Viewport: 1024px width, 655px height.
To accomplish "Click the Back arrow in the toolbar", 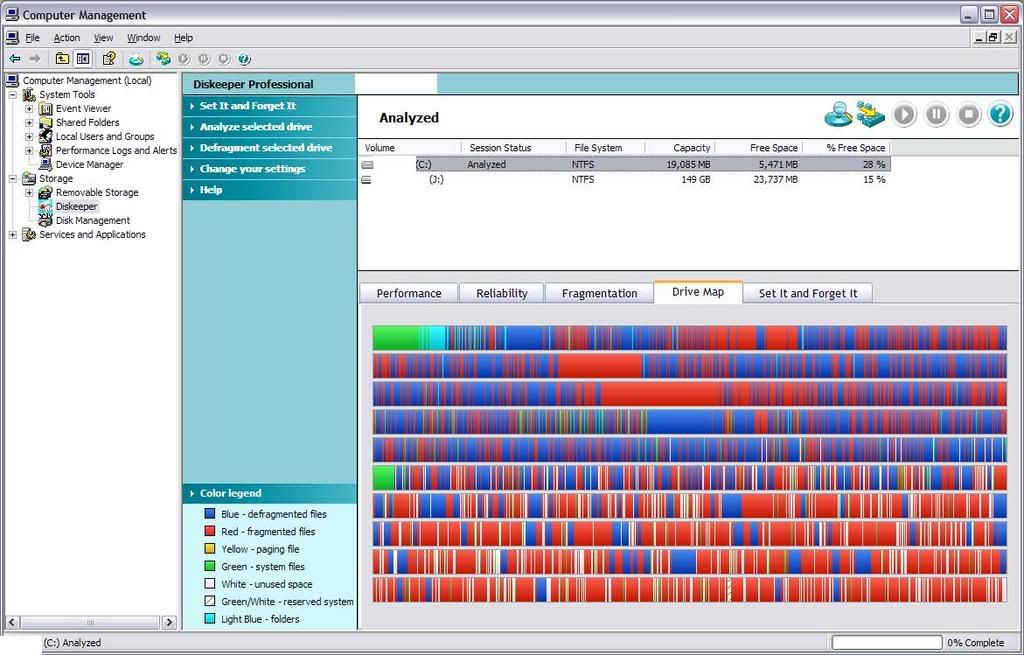I will coord(14,59).
